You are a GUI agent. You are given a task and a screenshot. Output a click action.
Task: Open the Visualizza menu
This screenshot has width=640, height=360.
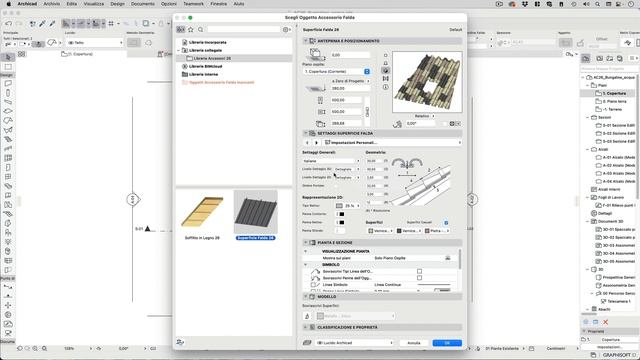[x=93, y=4]
